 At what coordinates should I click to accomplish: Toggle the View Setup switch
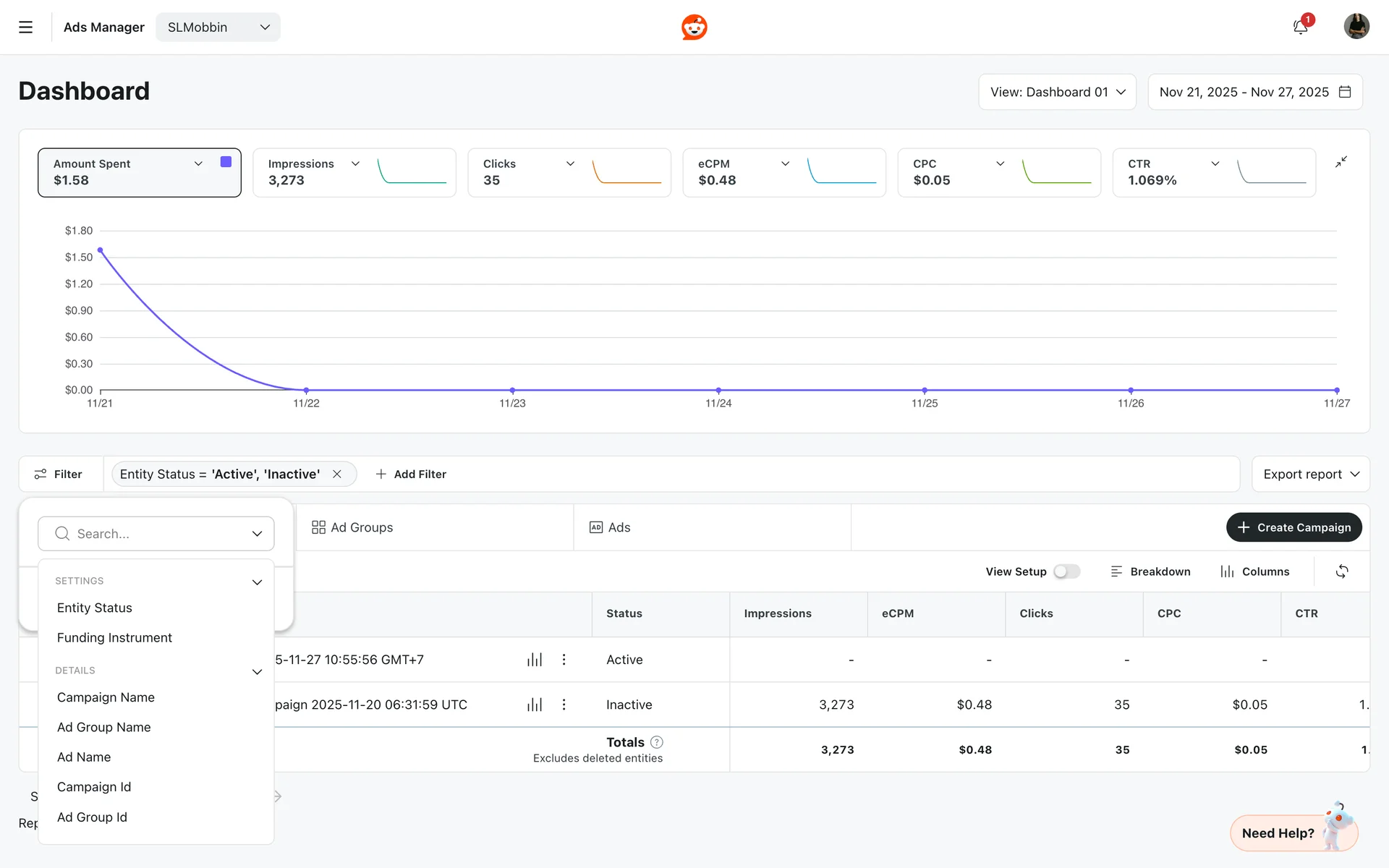(x=1067, y=571)
